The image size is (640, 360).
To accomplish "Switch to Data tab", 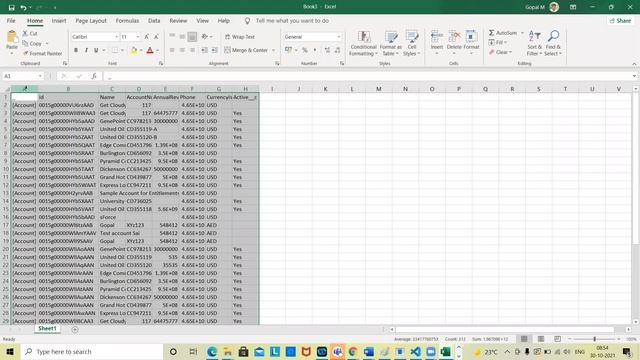I will coord(154,20).
